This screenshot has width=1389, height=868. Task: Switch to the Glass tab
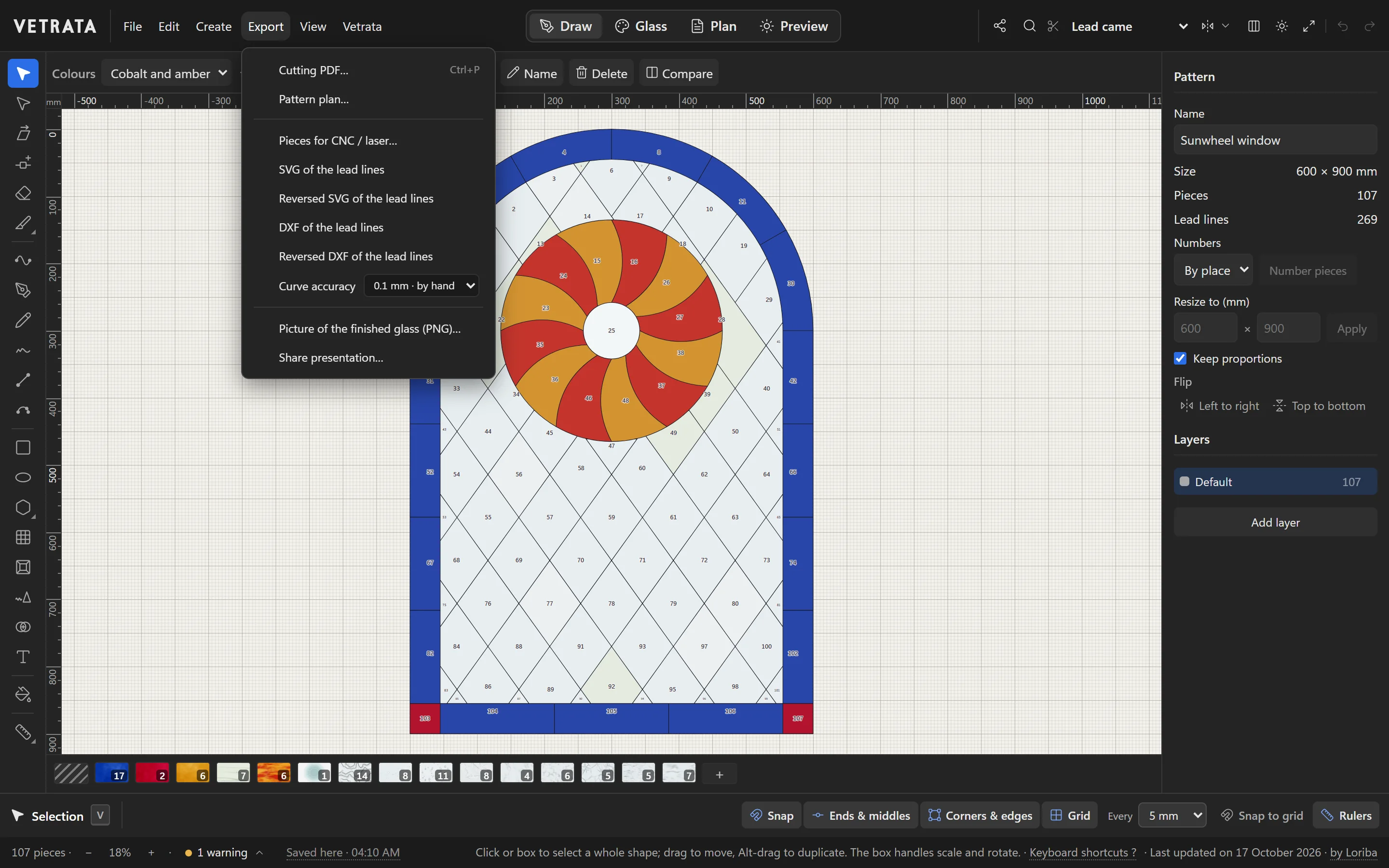tap(640, 26)
